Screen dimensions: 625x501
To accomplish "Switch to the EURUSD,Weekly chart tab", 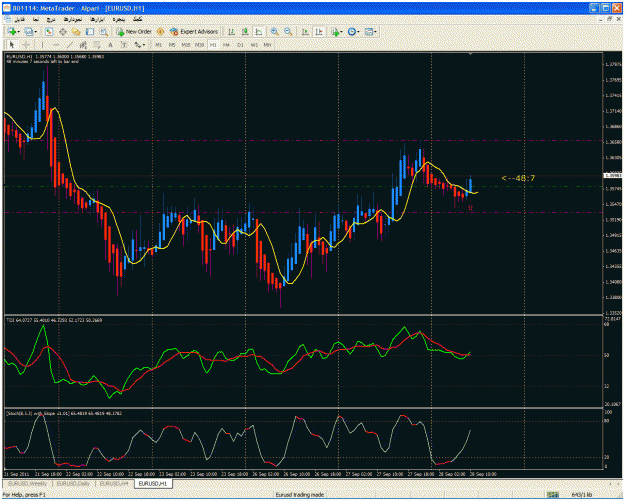I will pos(28,483).
